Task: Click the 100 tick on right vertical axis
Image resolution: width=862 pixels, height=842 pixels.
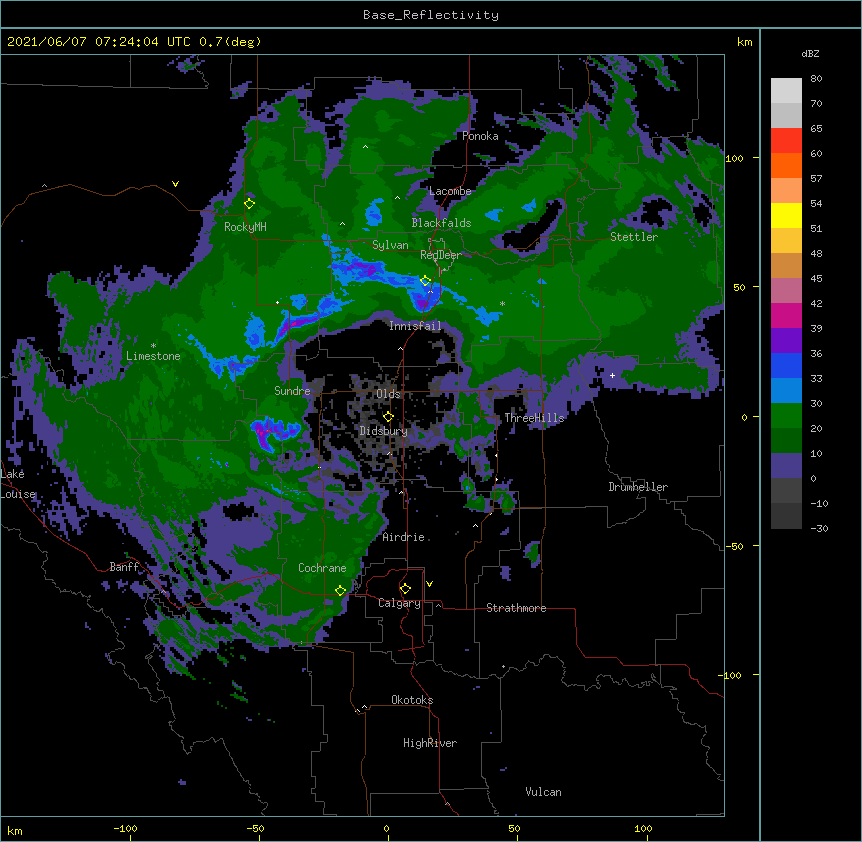Action: tap(734, 158)
